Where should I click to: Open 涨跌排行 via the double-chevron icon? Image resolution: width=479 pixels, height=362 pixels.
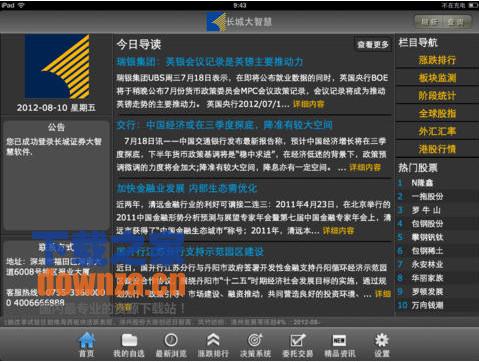click(213, 340)
